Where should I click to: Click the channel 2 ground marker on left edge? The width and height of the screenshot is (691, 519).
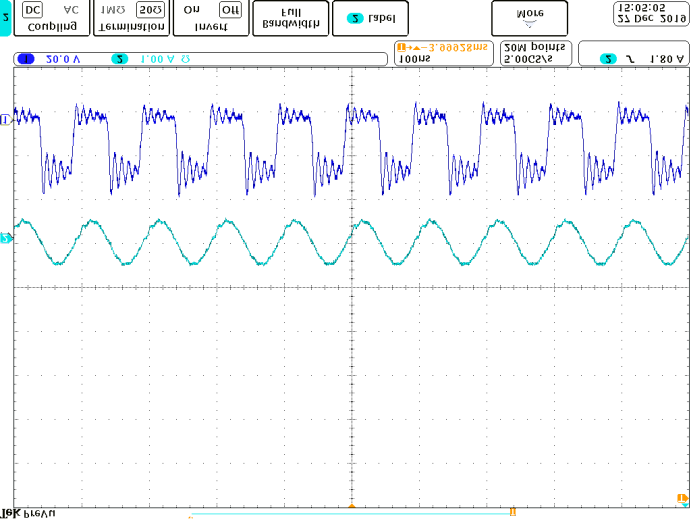click(5, 238)
